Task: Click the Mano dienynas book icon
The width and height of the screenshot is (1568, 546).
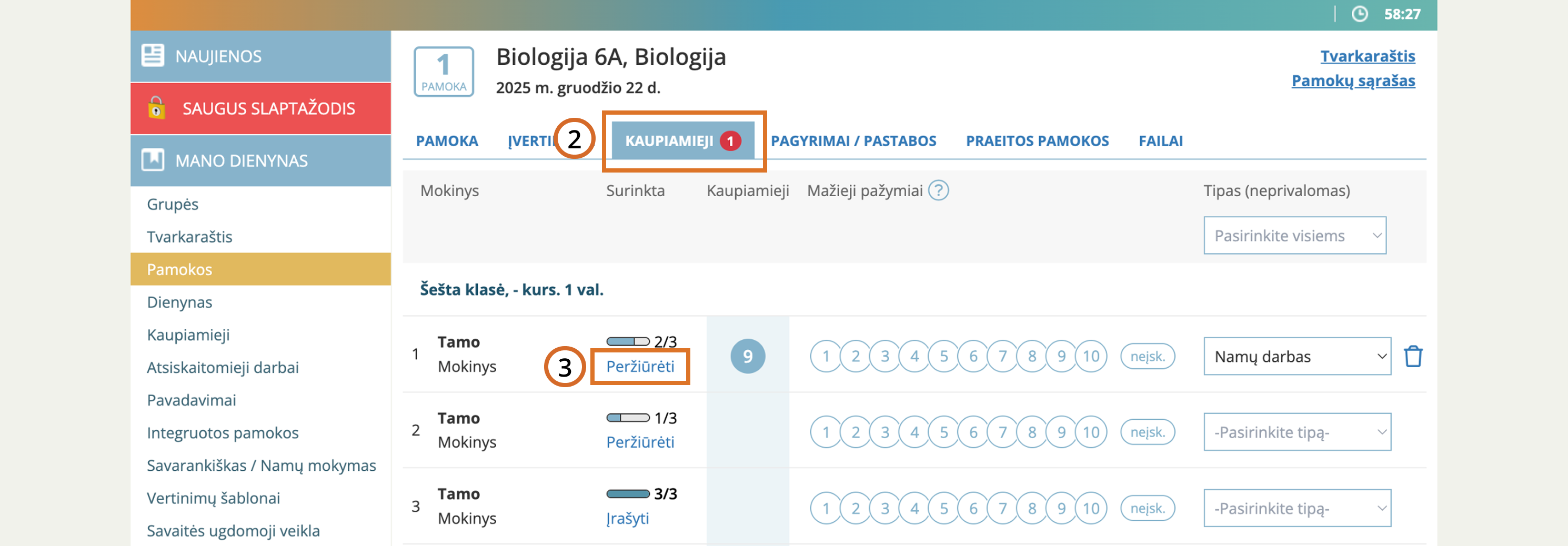Action: point(153,160)
